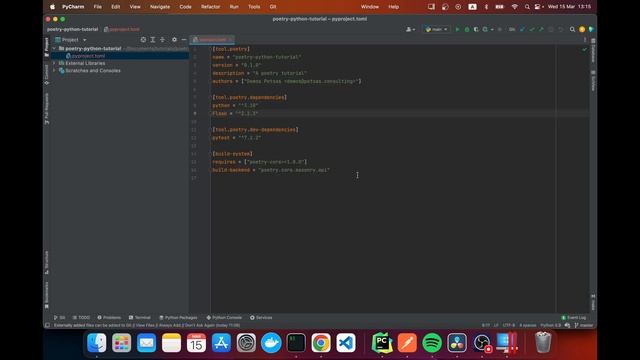Viewport: 640px width, 360px height.
Task: Open the Project view type dropdown
Action: click(x=71, y=40)
